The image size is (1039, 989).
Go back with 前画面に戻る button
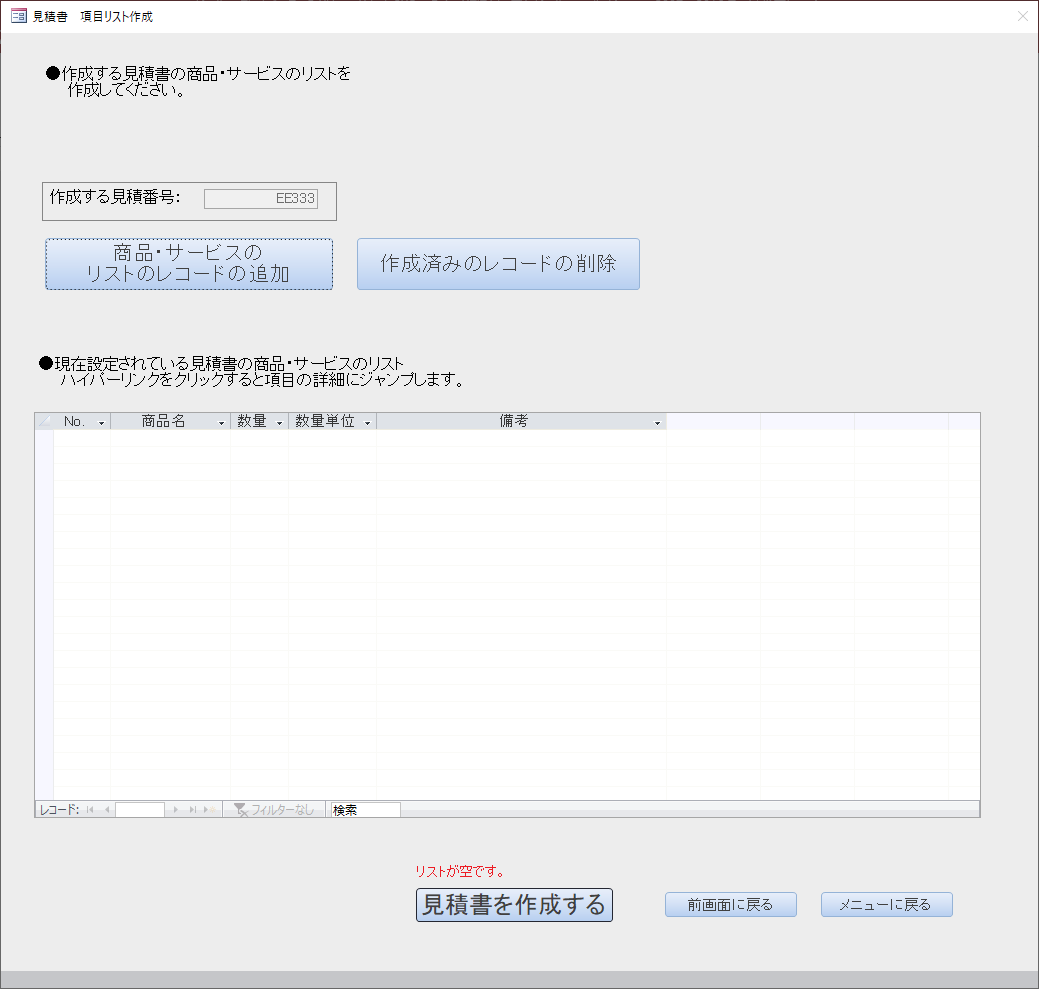tap(730, 904)
